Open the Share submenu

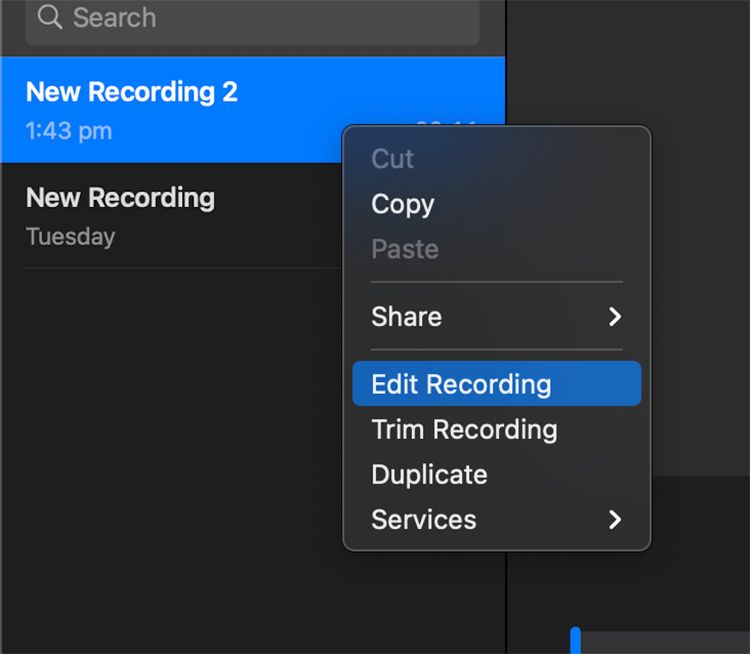[406, 317]
